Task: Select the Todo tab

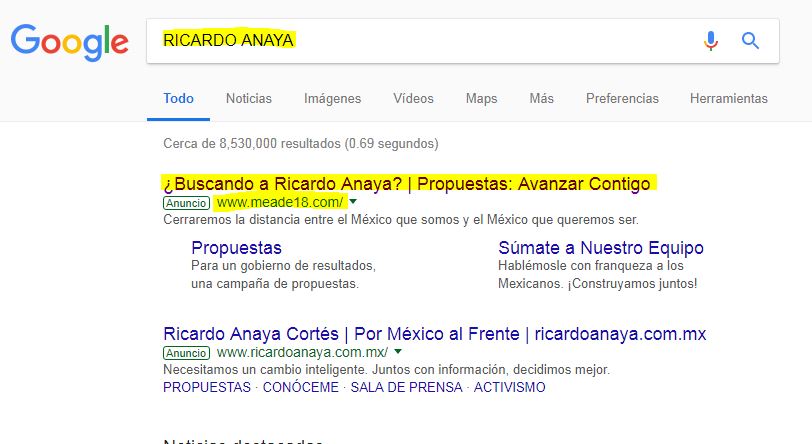Action: [179, 98]
